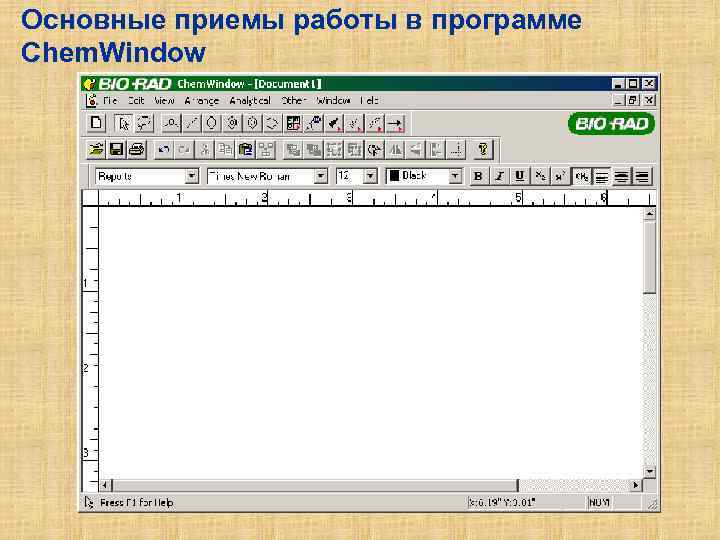The width and height of the screenshot is (720, 540).
Task: Toggle Italic text formatting
Action: [499, 176]
